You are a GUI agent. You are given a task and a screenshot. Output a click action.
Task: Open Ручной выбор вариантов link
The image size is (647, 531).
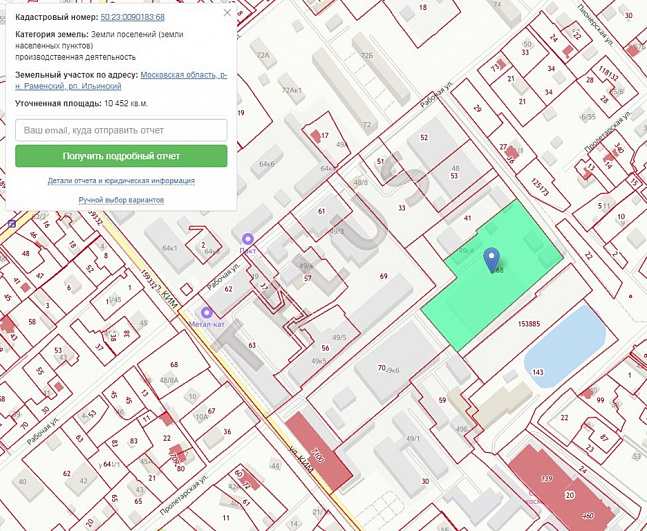pos(121,200)
